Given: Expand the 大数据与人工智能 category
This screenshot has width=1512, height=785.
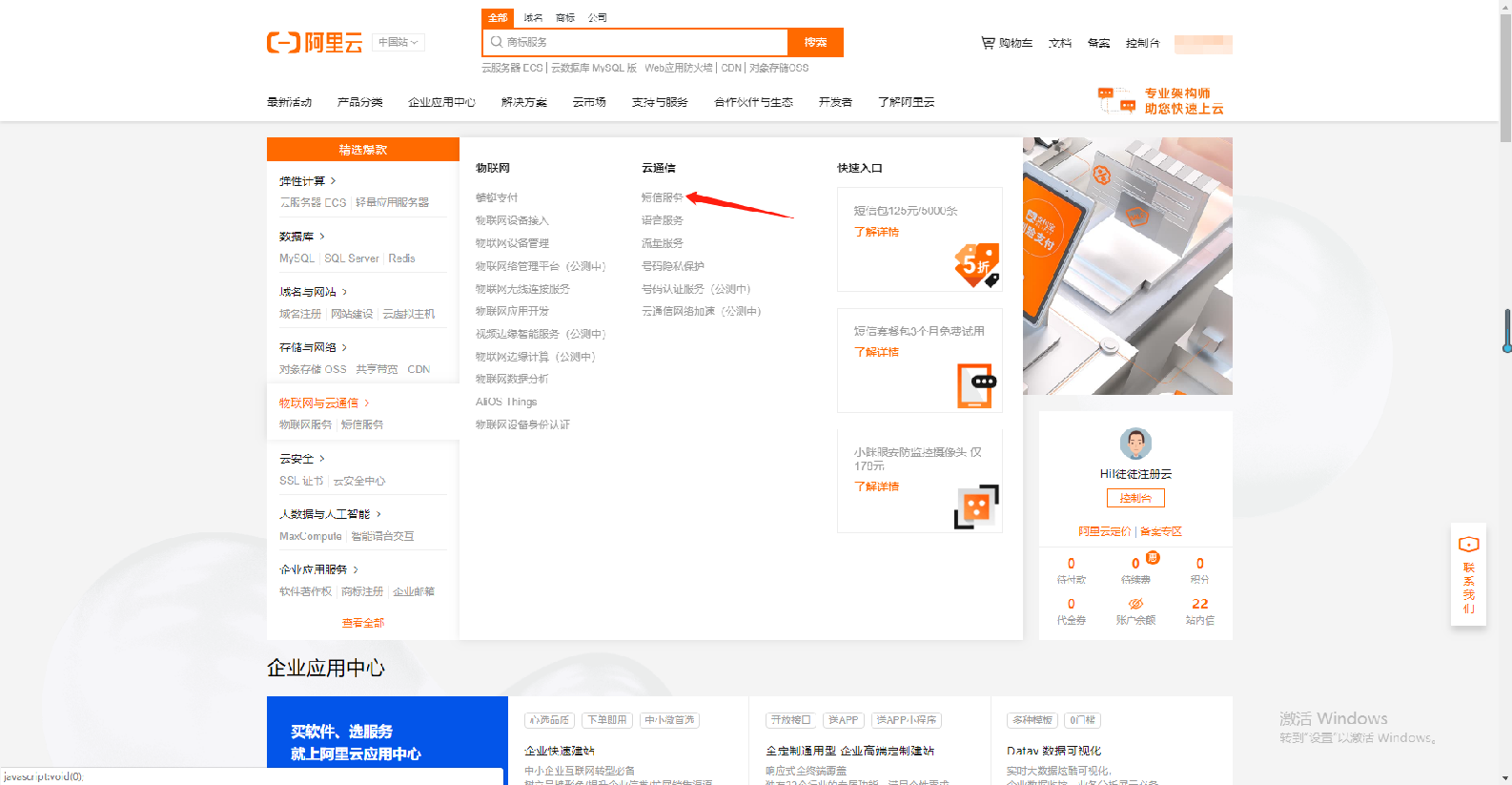Looking at the screenshot, I should coord(330,514).
